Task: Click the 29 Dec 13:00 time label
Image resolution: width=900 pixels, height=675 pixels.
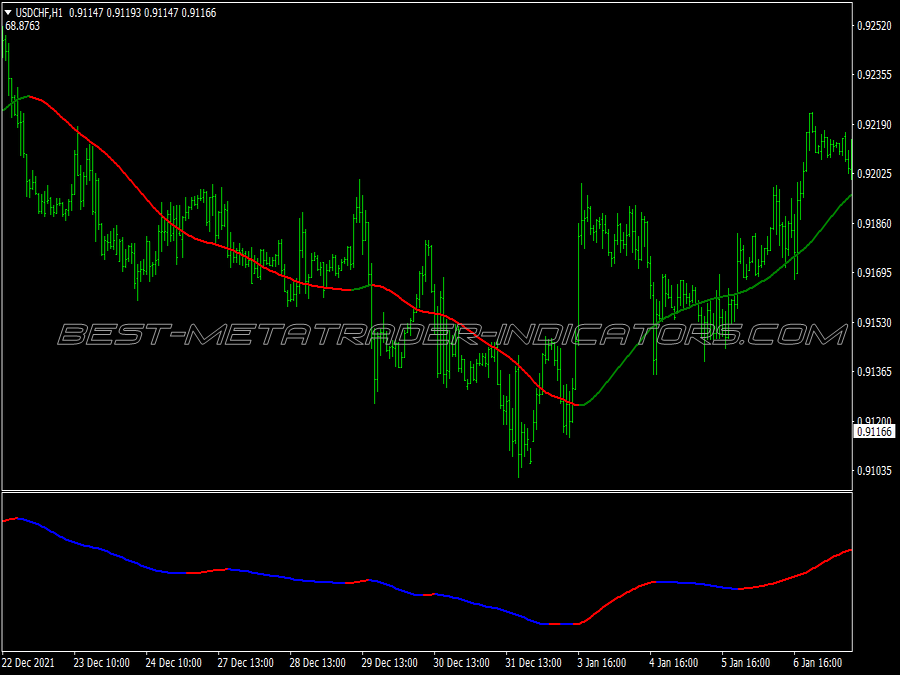Action: [x=390, y=663]
